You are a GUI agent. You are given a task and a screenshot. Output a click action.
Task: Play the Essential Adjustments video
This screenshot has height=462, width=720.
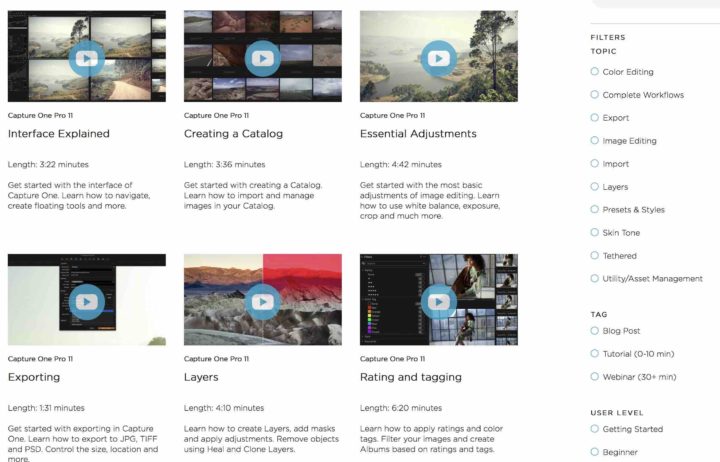[439, 58]
